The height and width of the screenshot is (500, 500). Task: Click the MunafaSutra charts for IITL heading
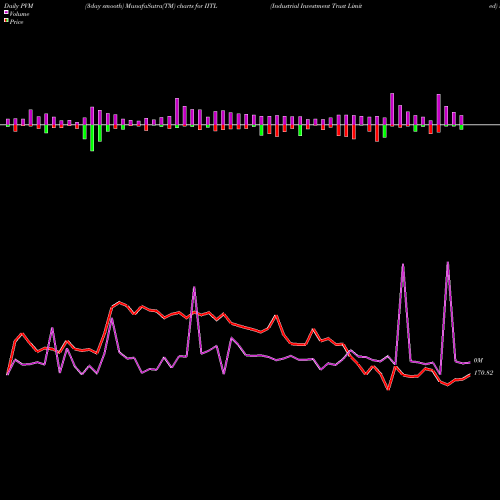pyautogui.click(x=151, y=6)
